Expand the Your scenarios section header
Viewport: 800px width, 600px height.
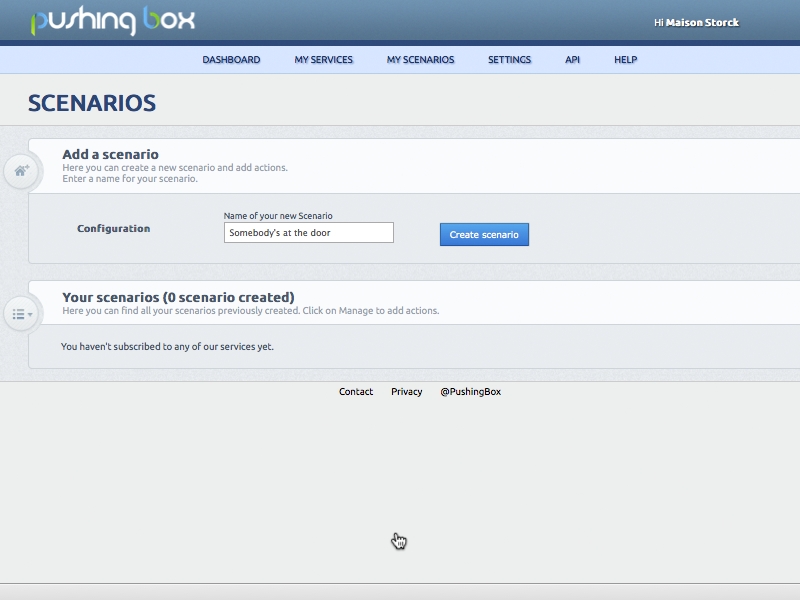(175, 297)
